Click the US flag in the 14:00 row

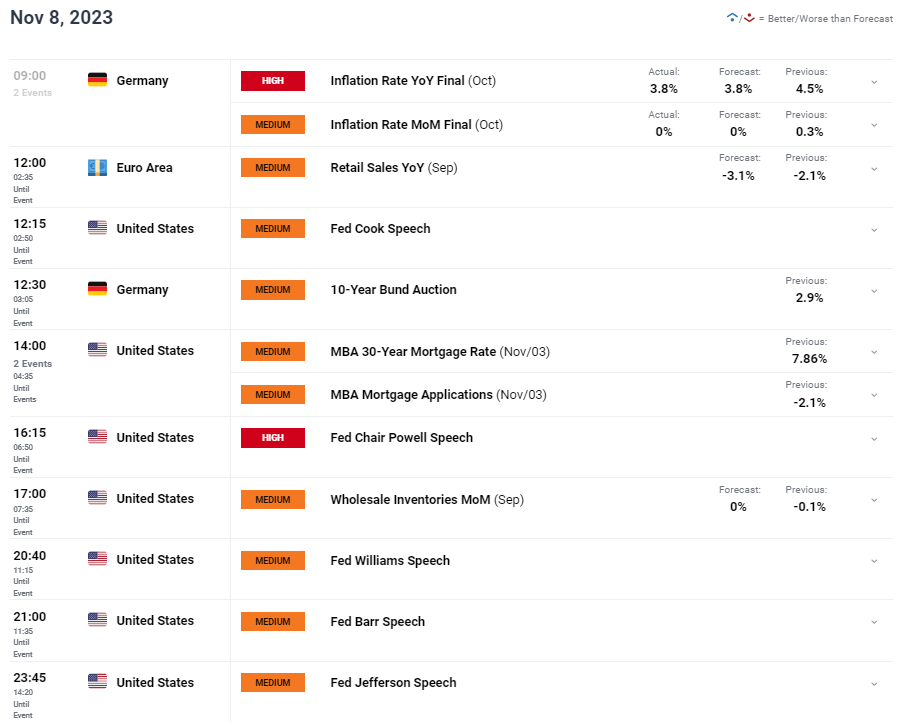tap(97, 350)
